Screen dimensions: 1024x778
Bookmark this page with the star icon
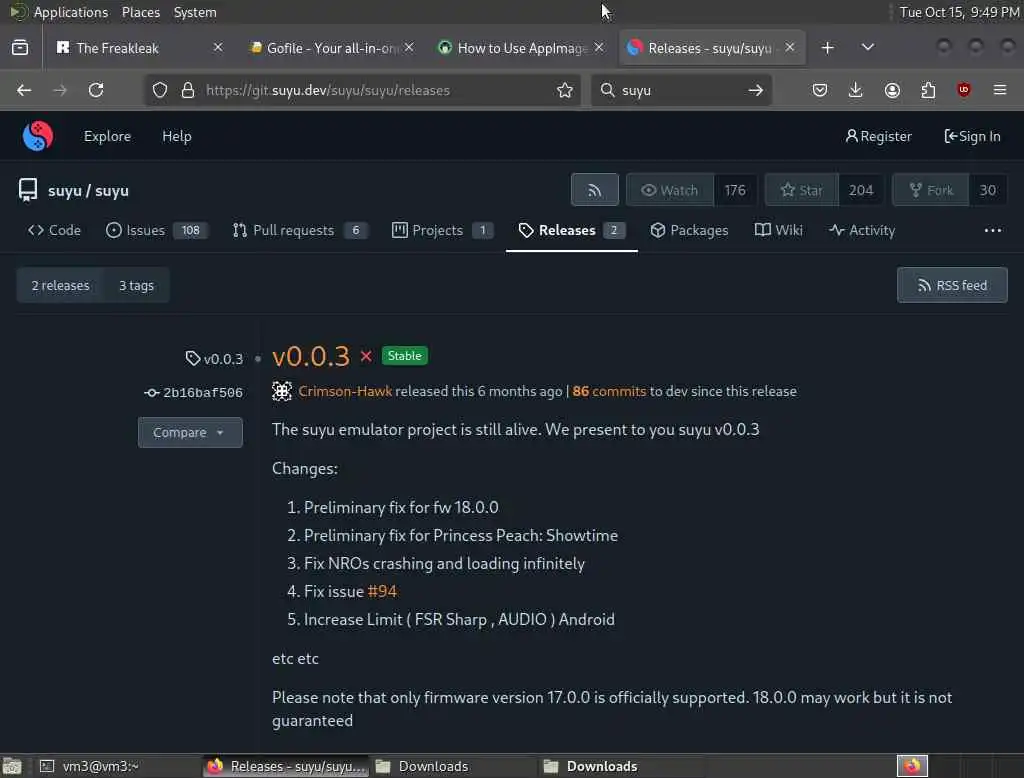click(x=565, y=90)
